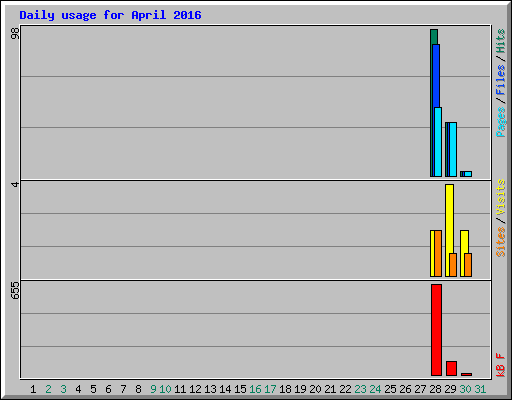This screenshot has height=400, width=512.
Task: Click the orange Sites bar for day 28
Action: [x=438, y=253]
